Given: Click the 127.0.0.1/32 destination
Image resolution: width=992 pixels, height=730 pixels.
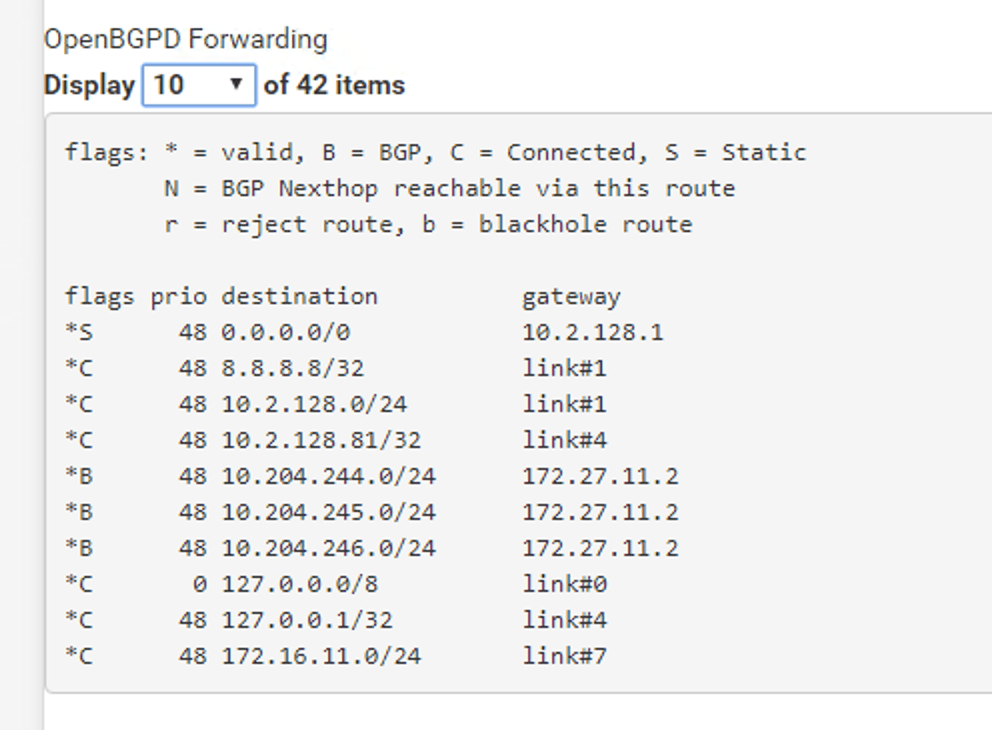Looking at the screenshot, I should click(307, 620).
